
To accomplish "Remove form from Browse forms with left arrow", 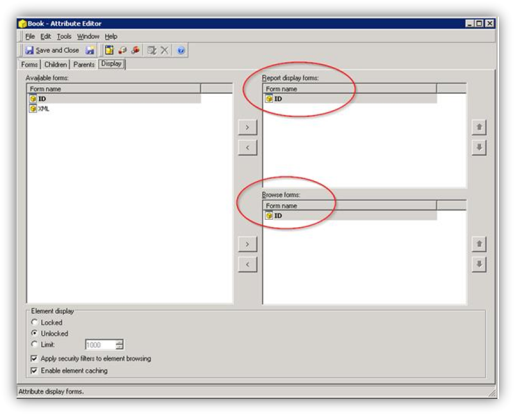I will click(x=247, y=265).
